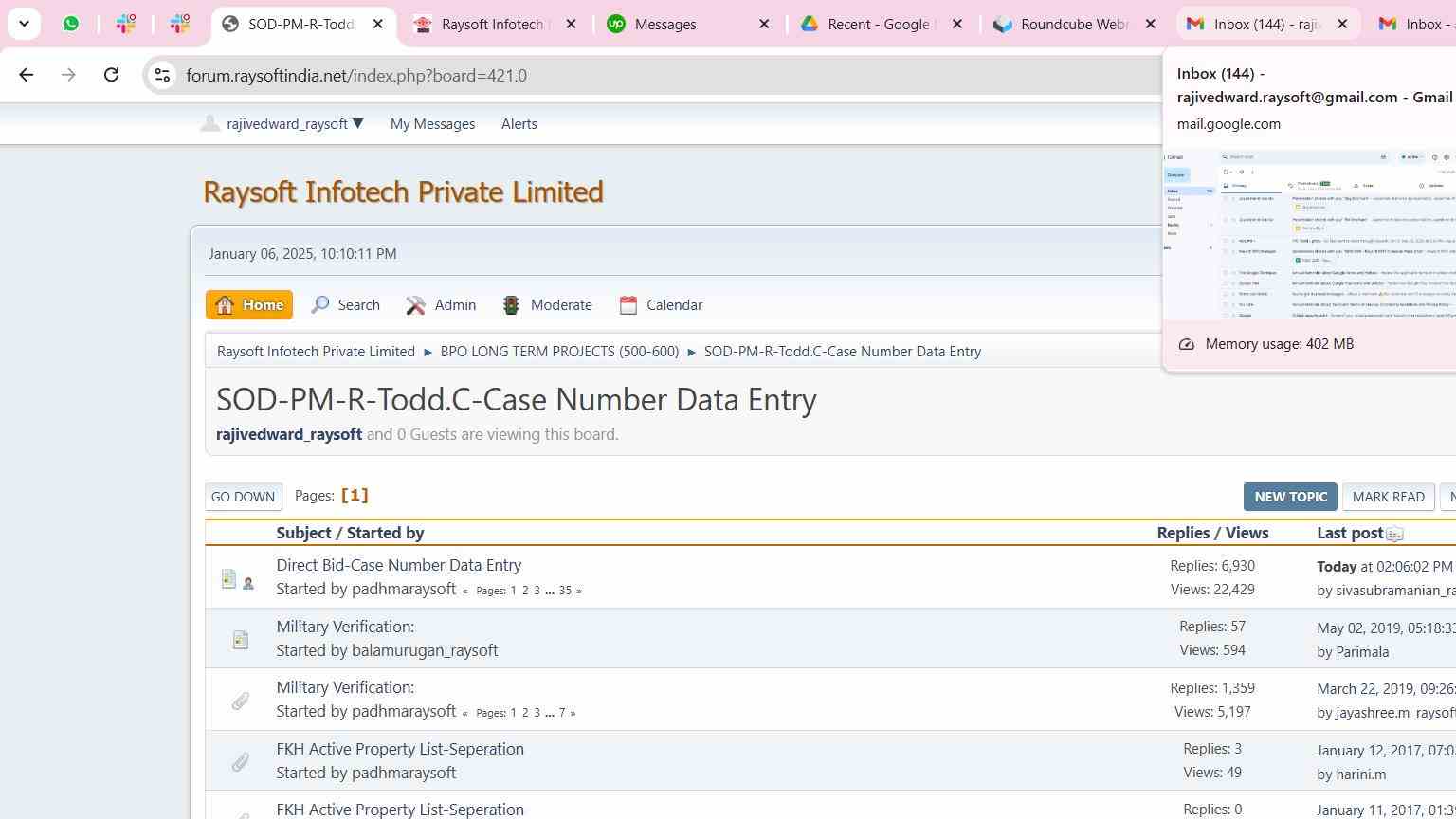This screenshot has height=819, width=1456.
Task: Open the Admin menu
Action: 442,305
